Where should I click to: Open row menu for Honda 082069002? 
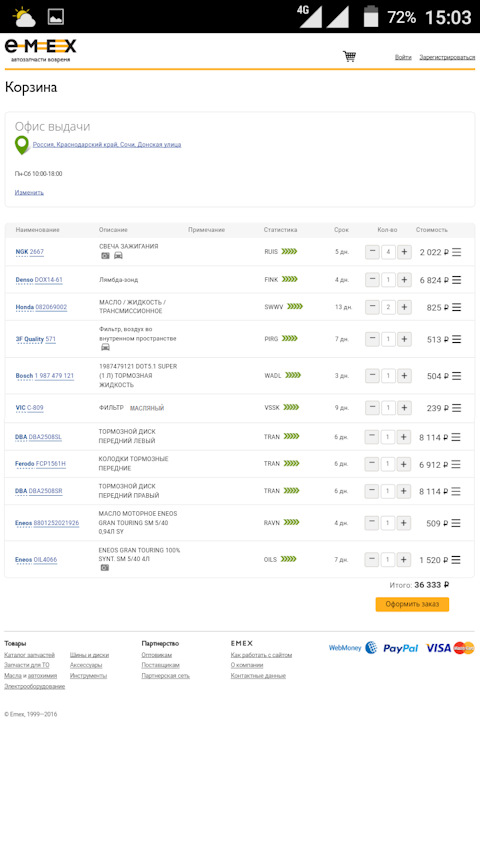point(457,307)
